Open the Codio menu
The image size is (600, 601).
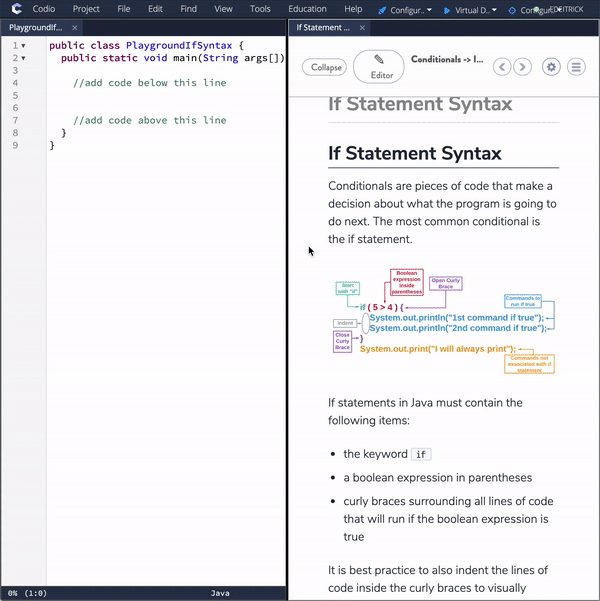click(44, 9)
